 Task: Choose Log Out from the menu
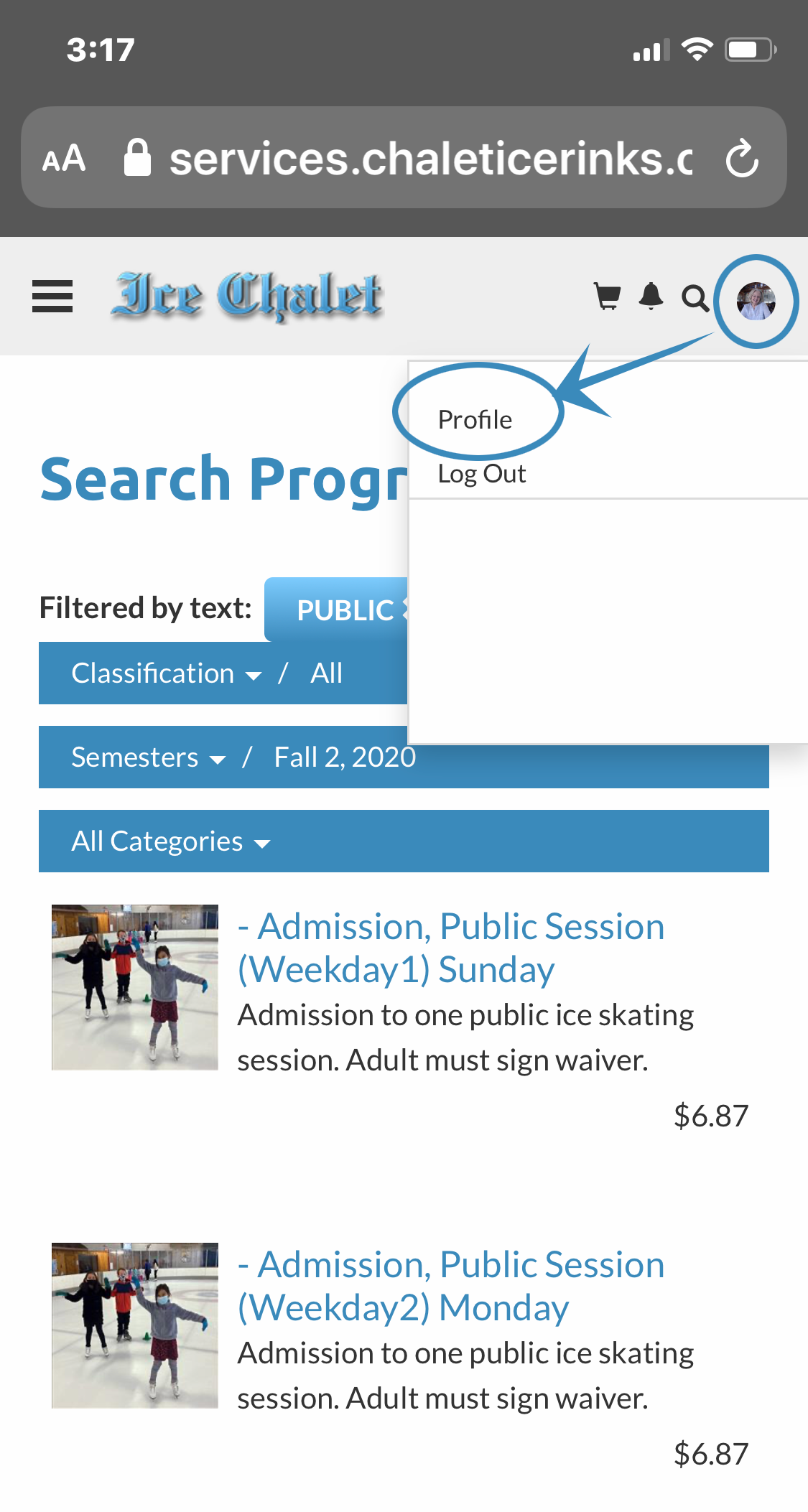(x=482, y=474)
